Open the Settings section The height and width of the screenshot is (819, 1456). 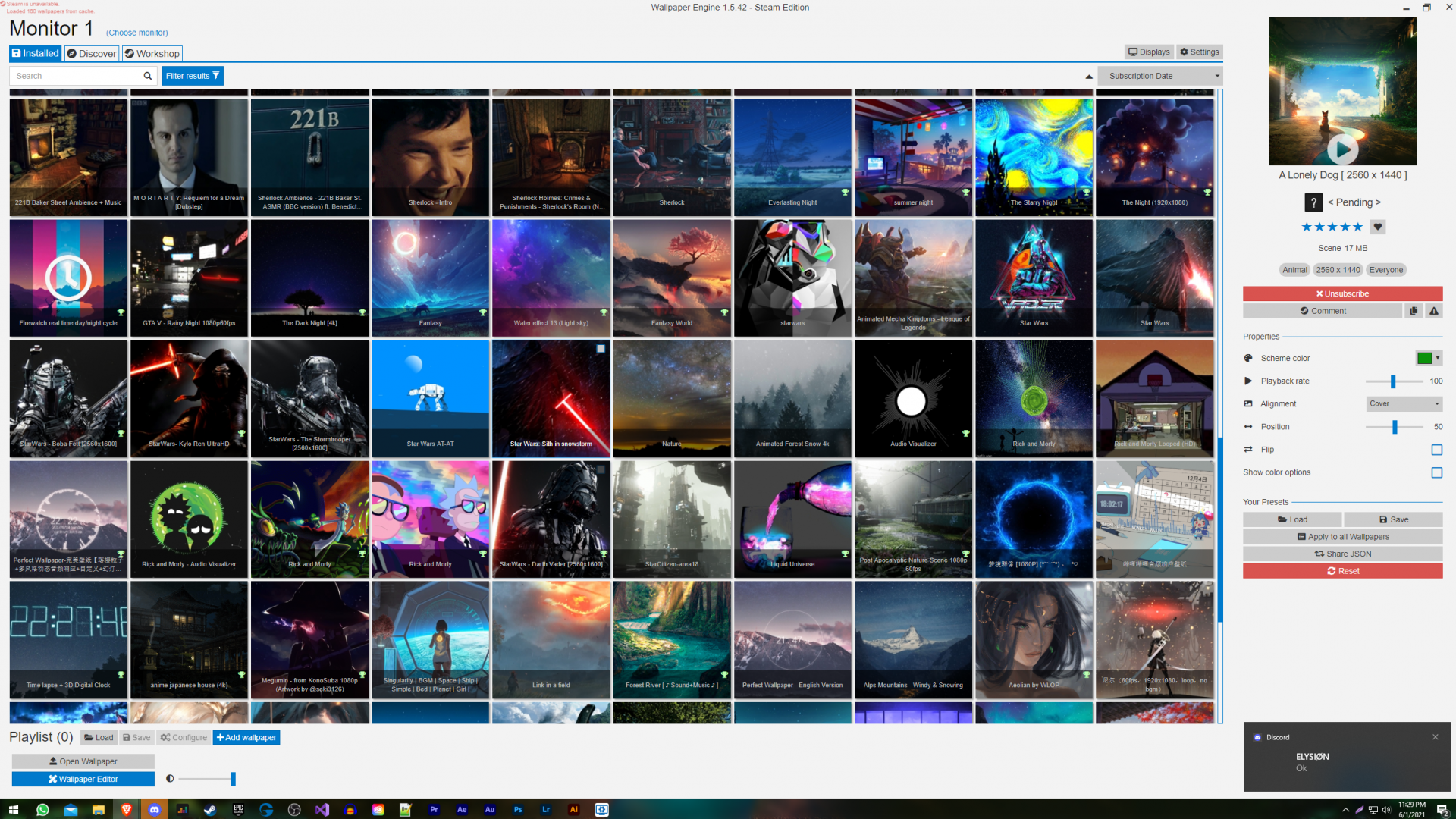1200,52
